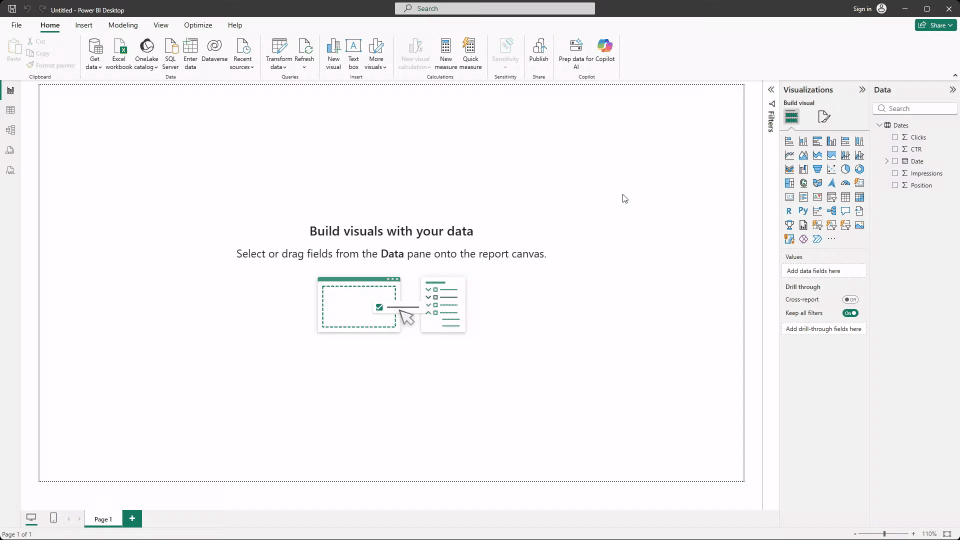The width and height of the screenshot is (960, 540).
Task: Collapse the Visualizations pane
Action: tap(862, 89)
